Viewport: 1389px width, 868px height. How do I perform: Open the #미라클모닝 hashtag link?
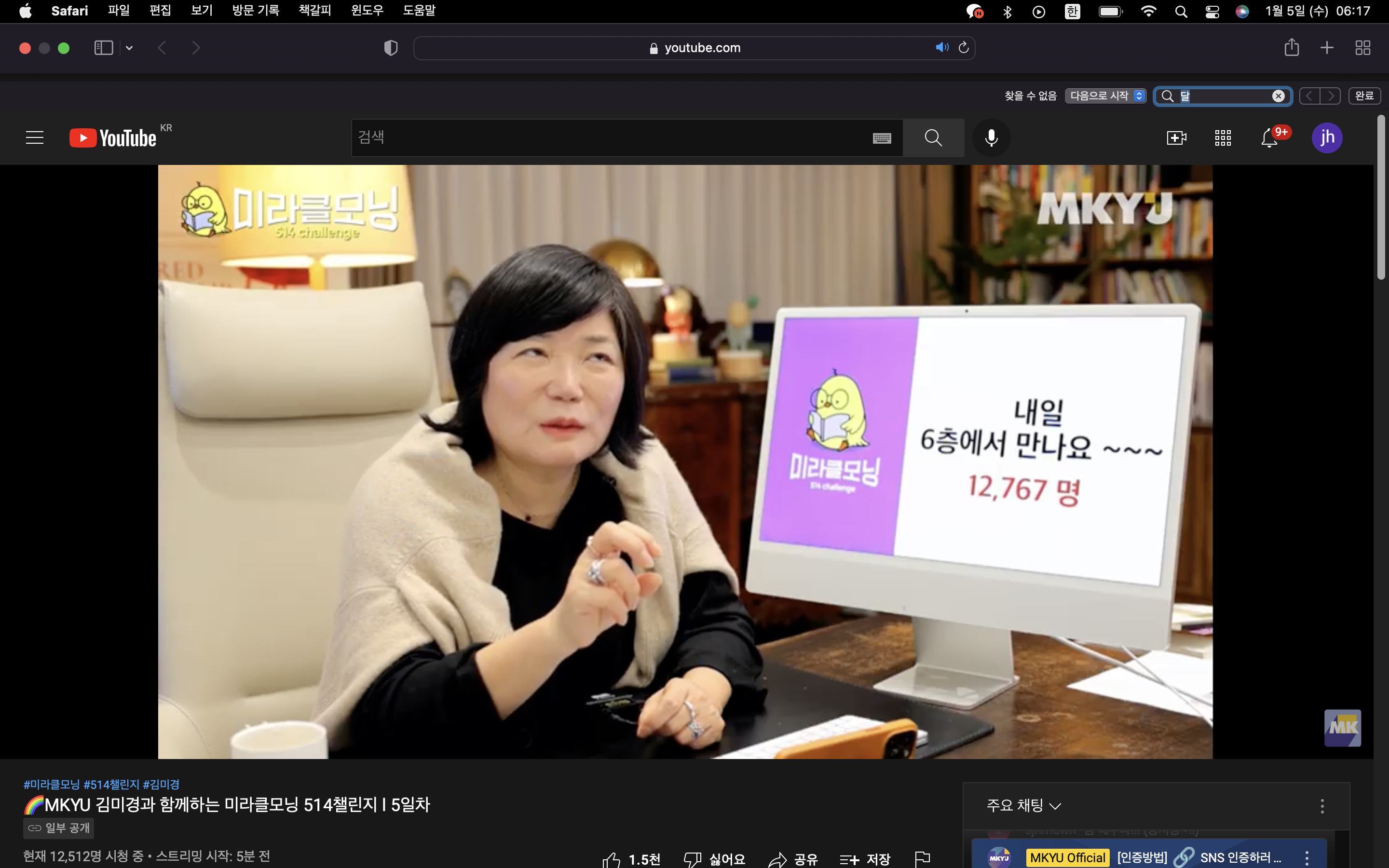pos(52,784)
